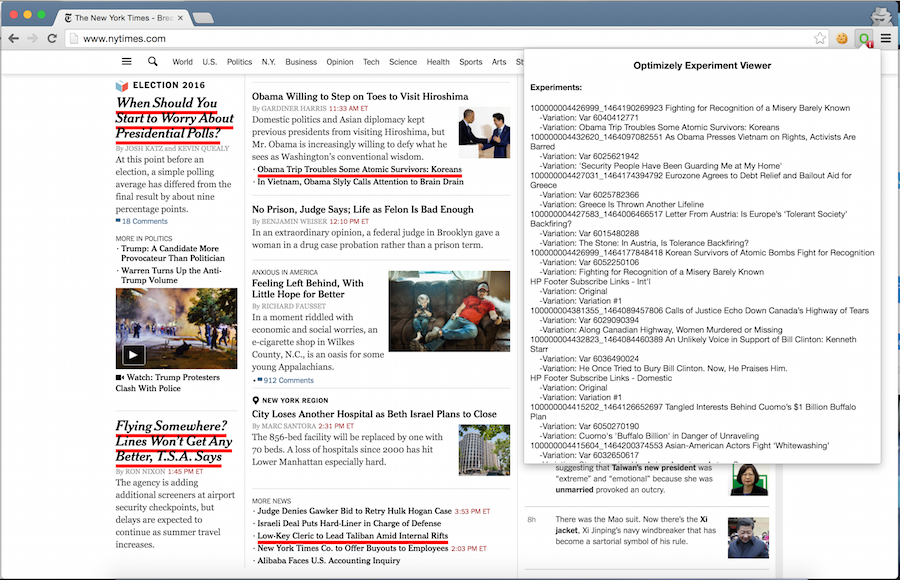Open 'Feeling Left Behind, With Little Hope for Better'

(x=308, y=288)
